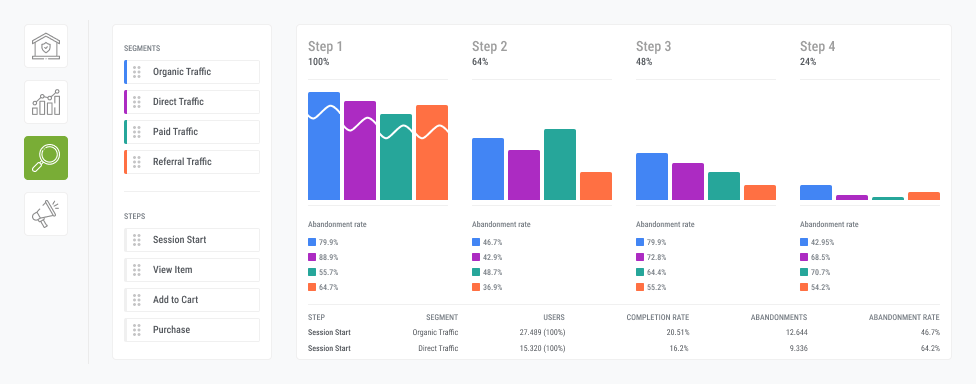Choose the View Item step

click(192, 270)
